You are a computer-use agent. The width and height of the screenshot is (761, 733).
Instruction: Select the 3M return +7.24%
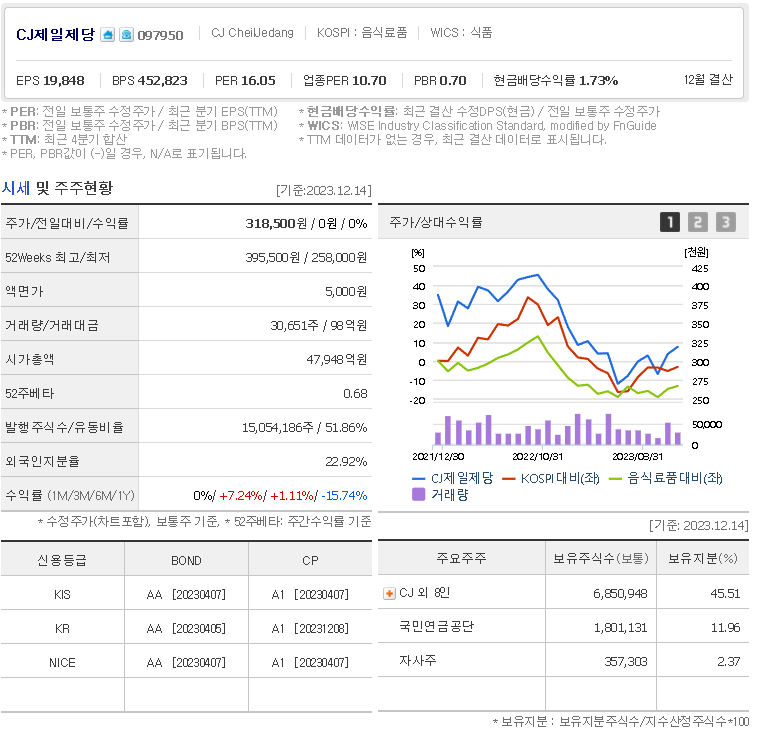241,496
